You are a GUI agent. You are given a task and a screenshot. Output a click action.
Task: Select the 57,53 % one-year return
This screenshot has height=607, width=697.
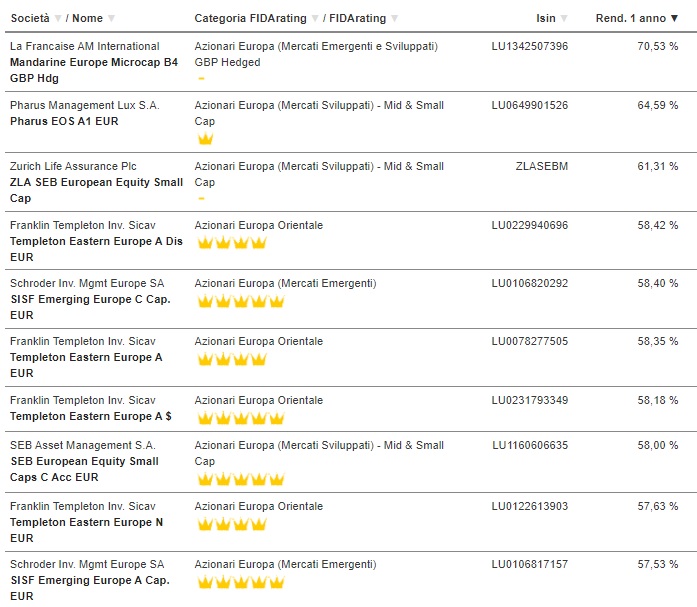[658, 564]
